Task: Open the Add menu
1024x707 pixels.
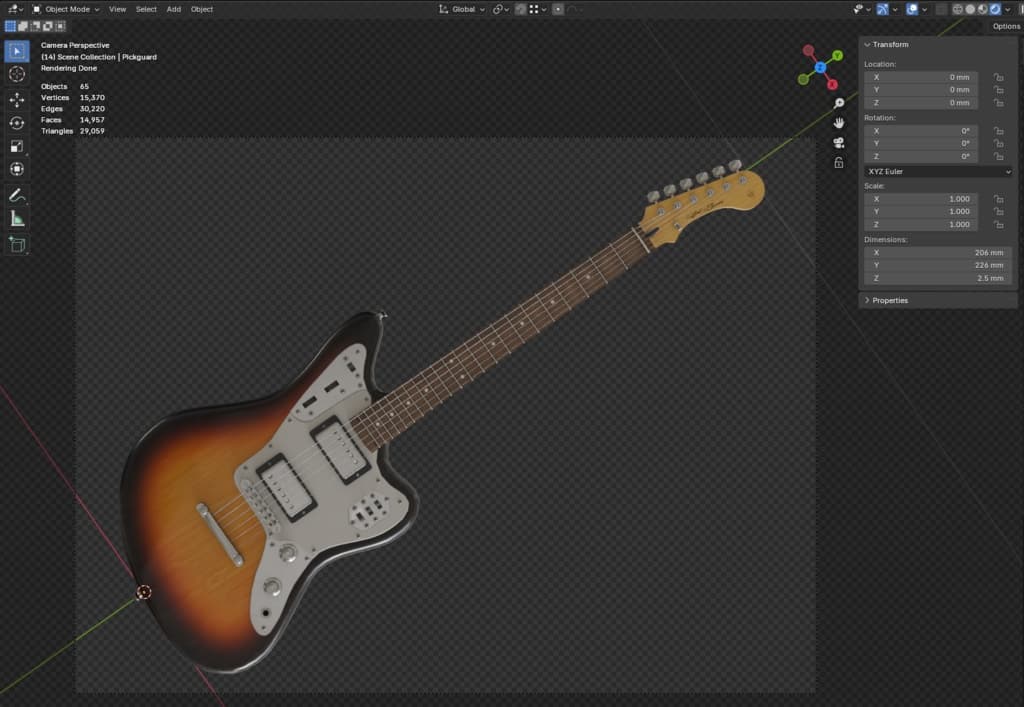Action: click(174, 9)
